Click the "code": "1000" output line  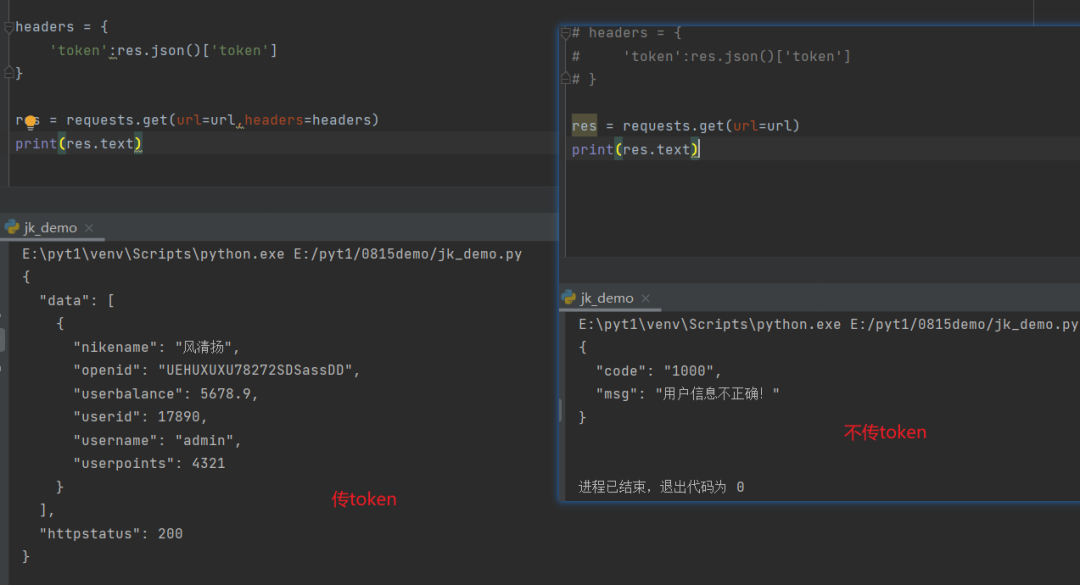tap(658, 371)
